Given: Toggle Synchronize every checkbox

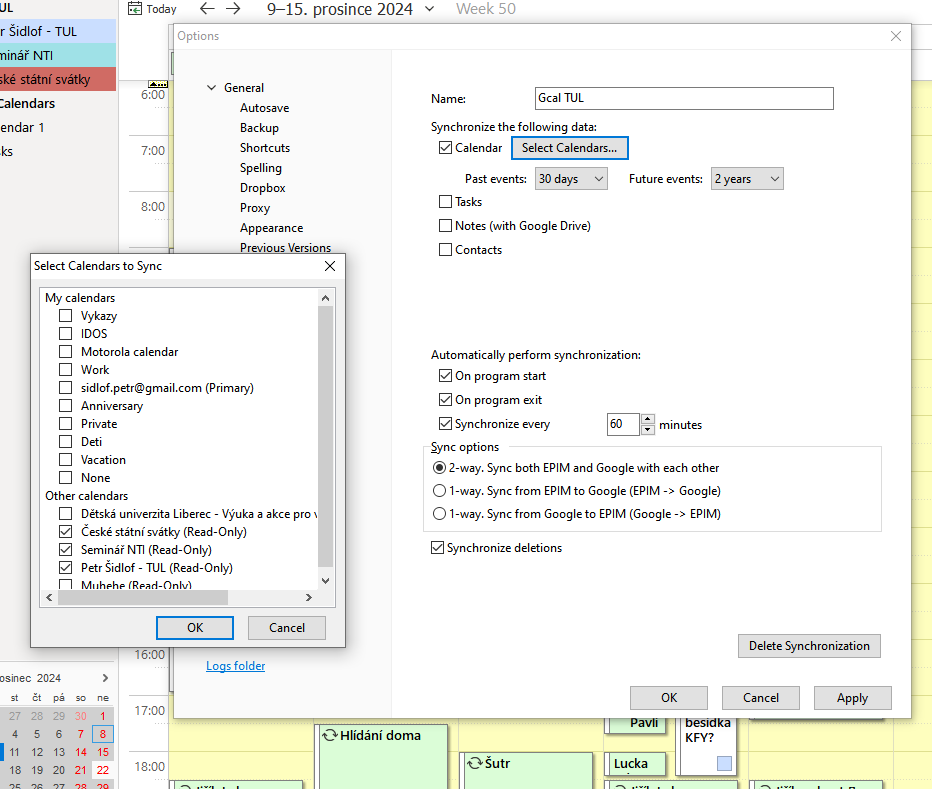Looking at the screenshot, I should click(x=445, y=423).
